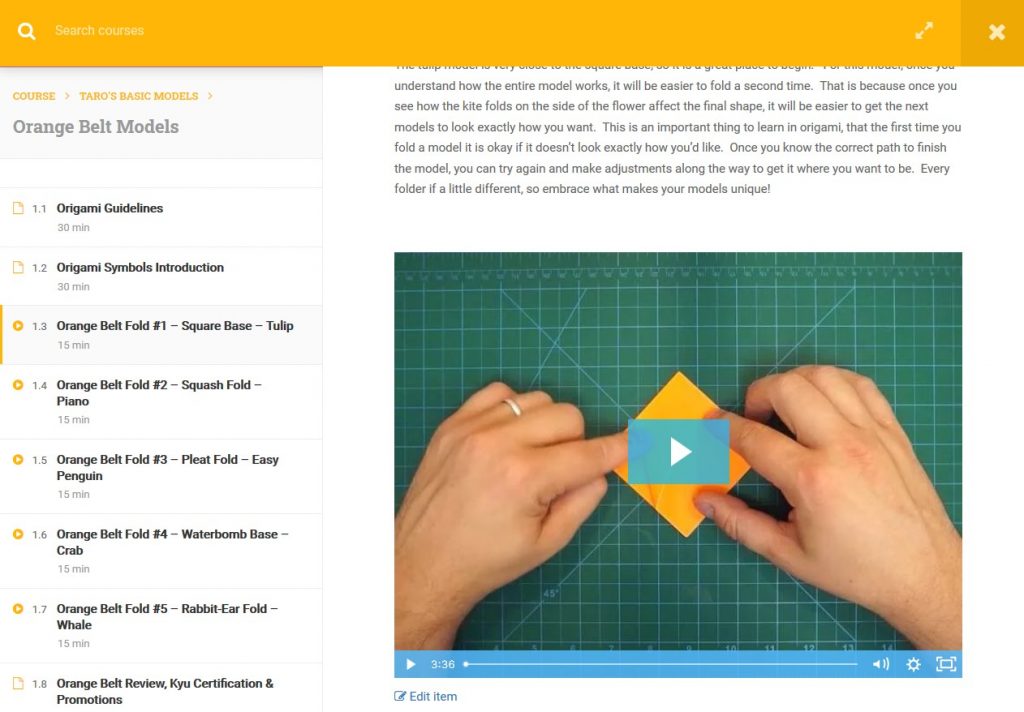This screenshot has width=1024, height=712.
Task: Click the search magnifier icon
Action: (26, 31)
